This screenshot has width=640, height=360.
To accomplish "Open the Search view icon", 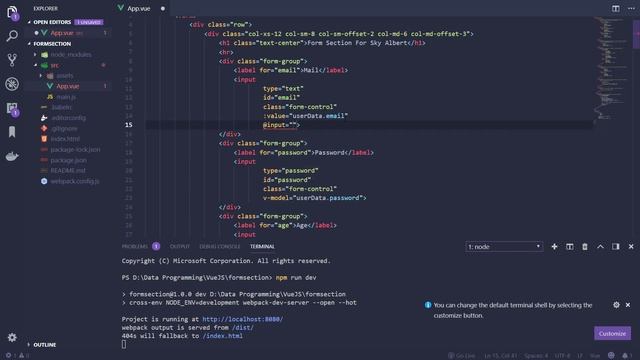I will (12, 36).
